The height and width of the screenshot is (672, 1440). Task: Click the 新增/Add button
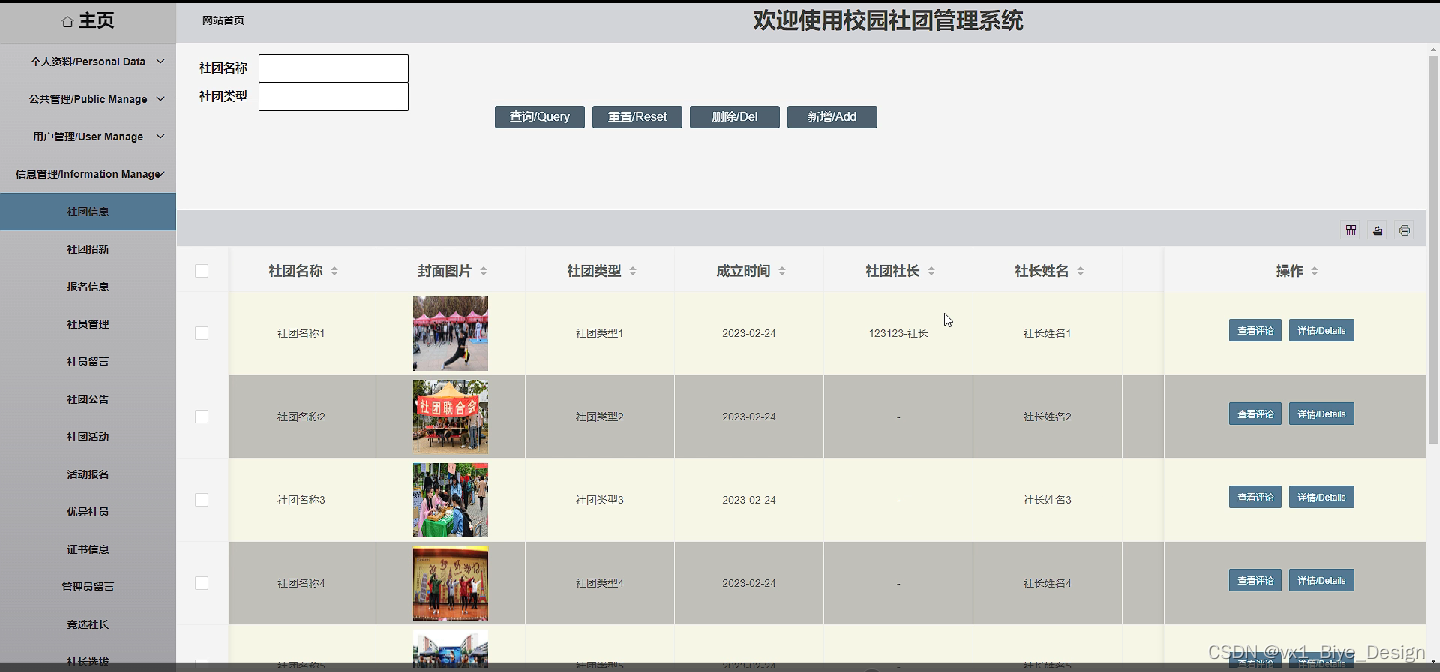point(832,117)
